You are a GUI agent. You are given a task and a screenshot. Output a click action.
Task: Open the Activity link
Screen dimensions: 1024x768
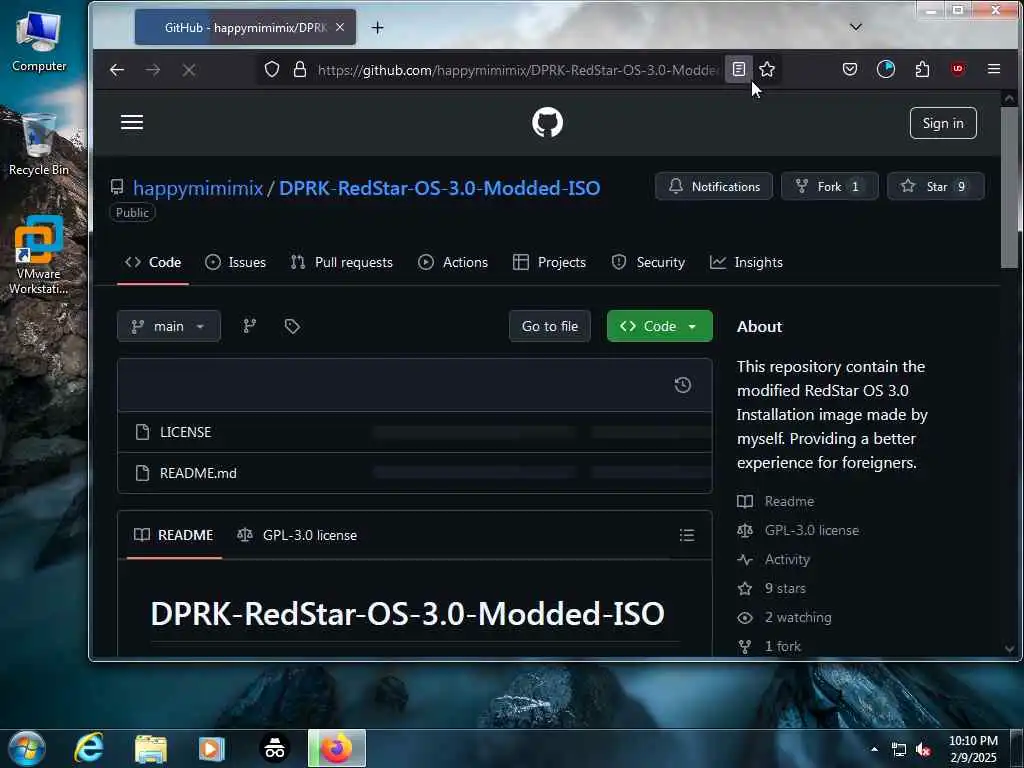pos(787,560)
